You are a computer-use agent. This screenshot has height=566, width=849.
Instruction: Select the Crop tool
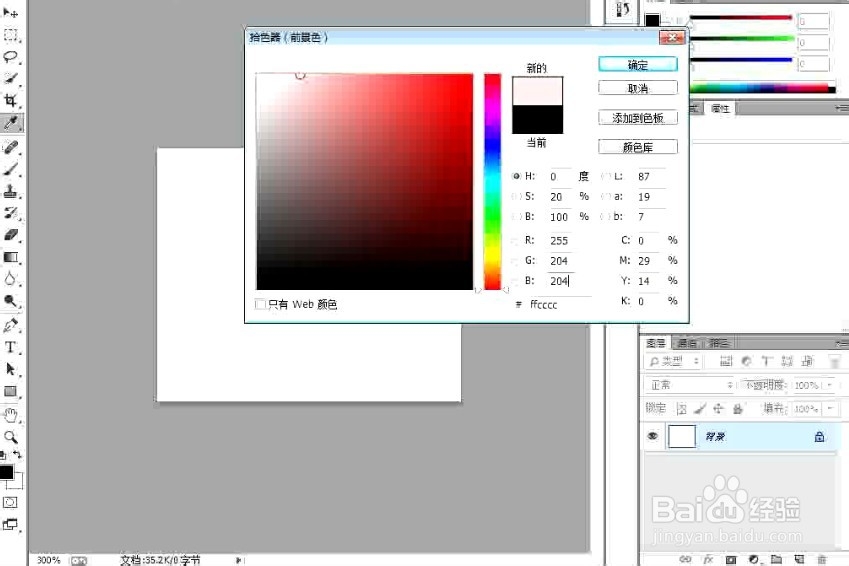tap(10, 101)
